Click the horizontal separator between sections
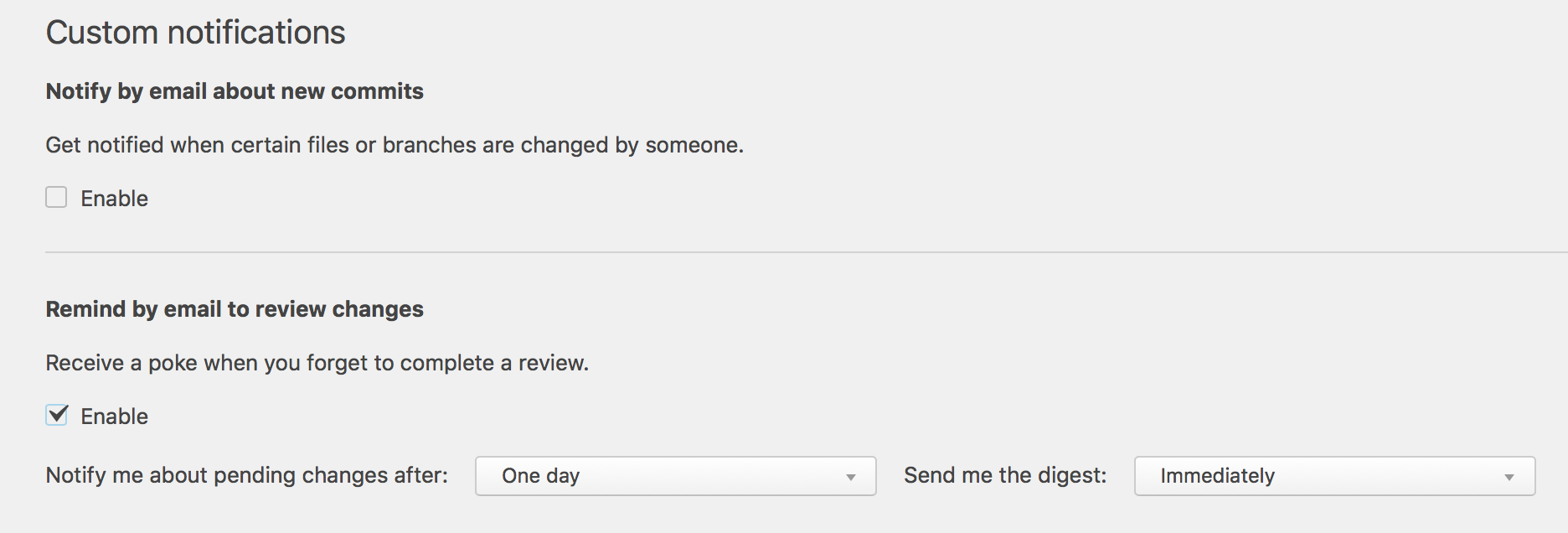The width and height of the screenshot is (1568, 533). coord(807,252)
